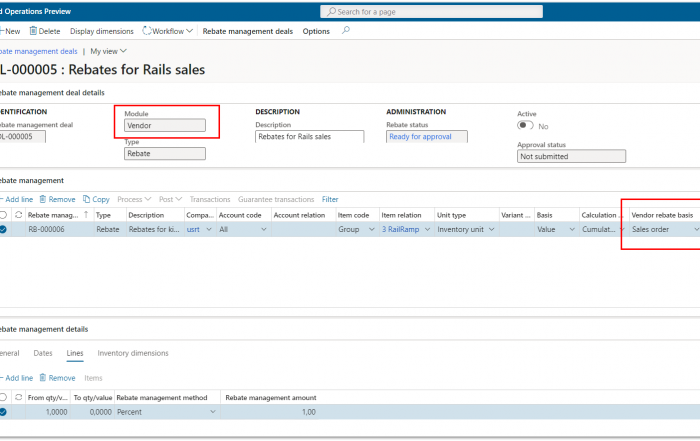700x441 pixels.
Task: Click the Delete trash icon in top toolbar
Action: point(33,31)
